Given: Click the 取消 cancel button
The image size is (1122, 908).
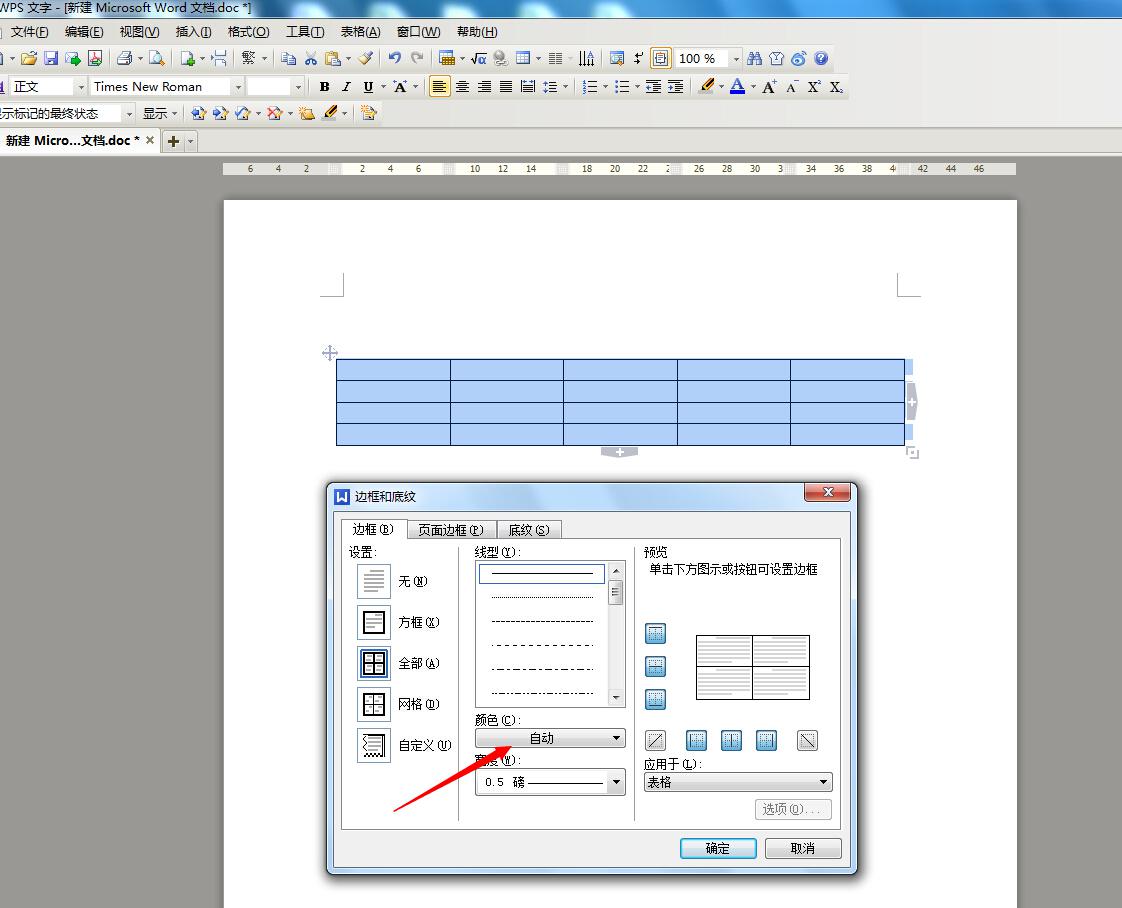Looking at the screenshot, I should click(x=802, y=848).
